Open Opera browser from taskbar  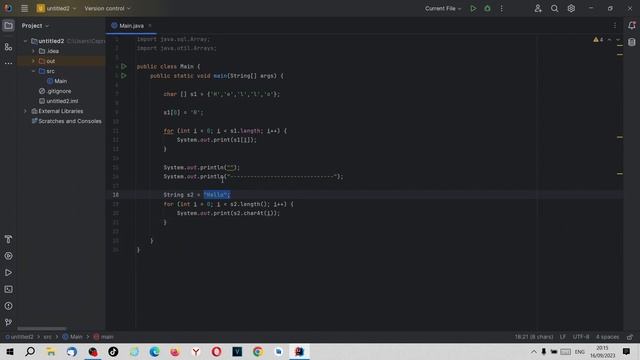click(216, 351)
